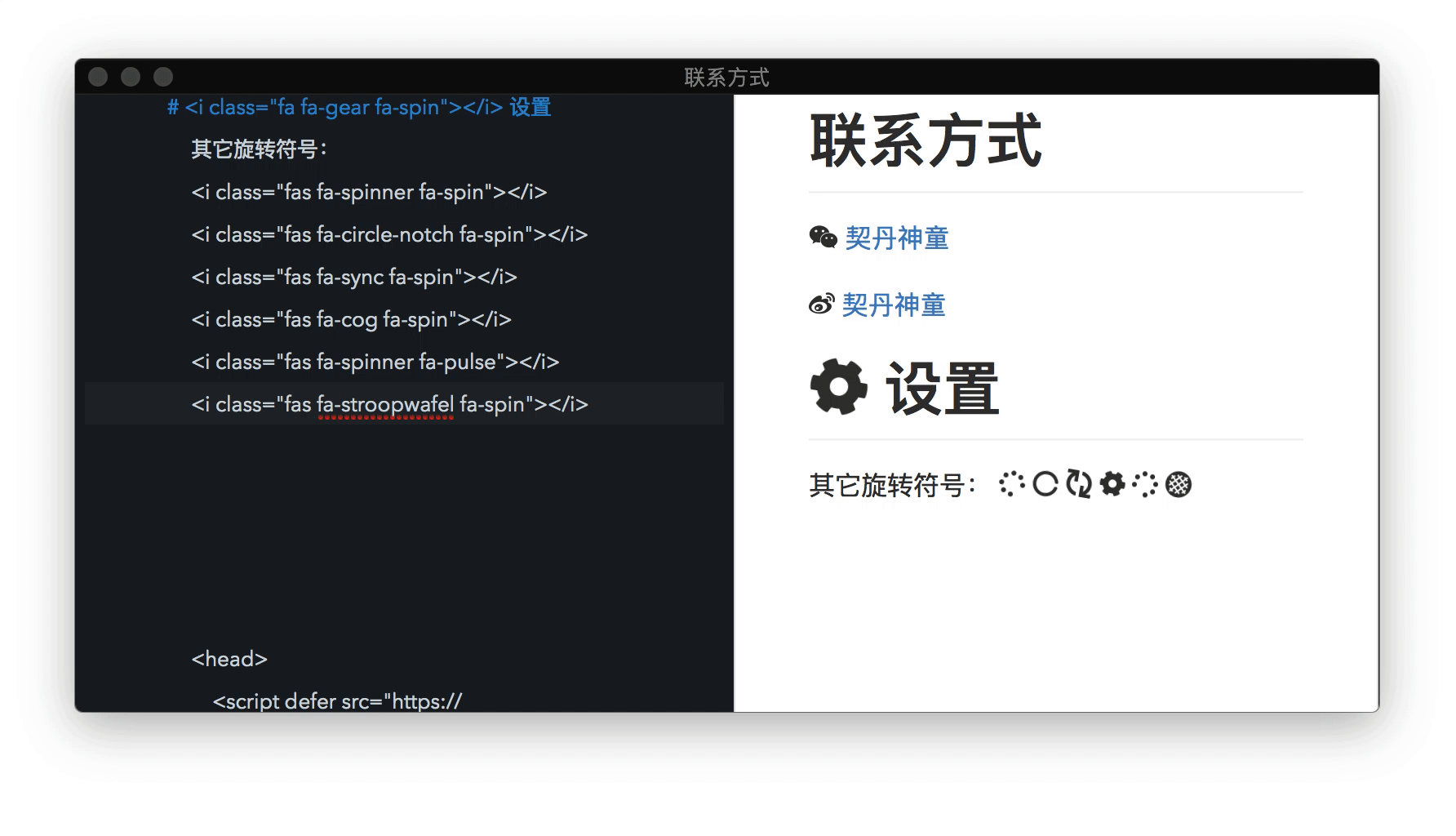This screenshot has height=836, width=1456.
Task: Click the 设置 heading in preview
Action: point(943,388)
